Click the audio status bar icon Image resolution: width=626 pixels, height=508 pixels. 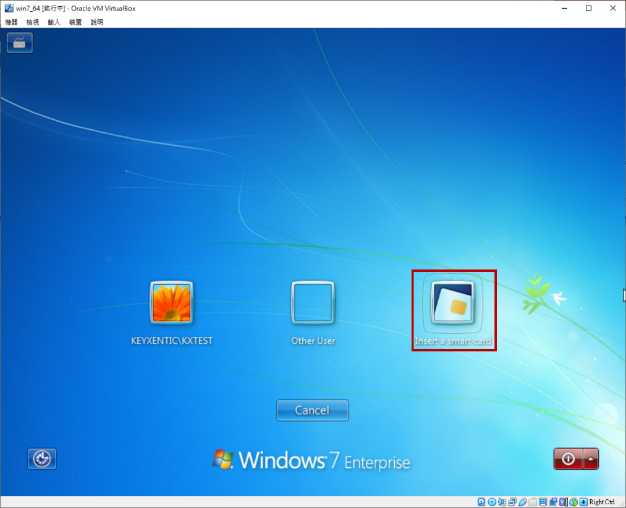point(502,502)
